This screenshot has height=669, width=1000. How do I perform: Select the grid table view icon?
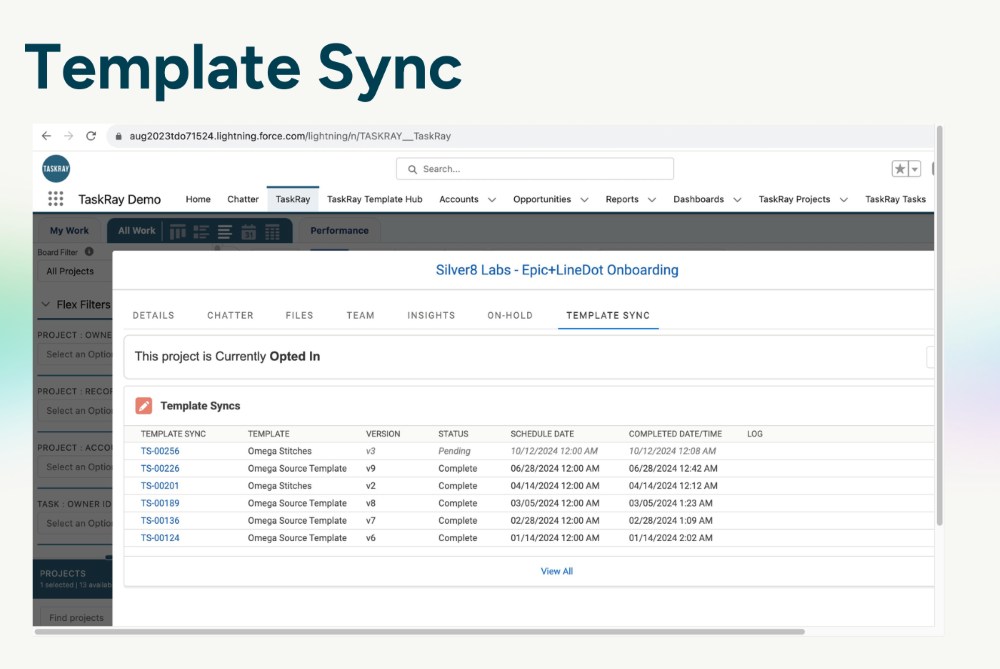point(271,231)
